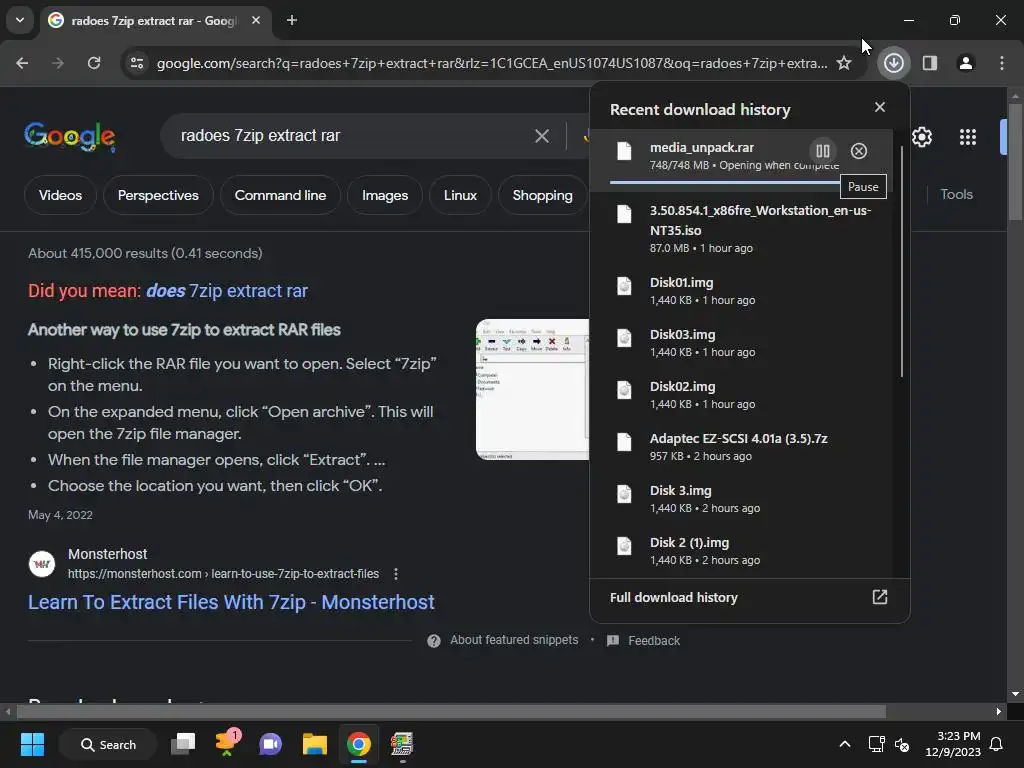Image resolution: width=1024 pixels, height=768 pixels.
Task: Filter results by Videos
Action: (60, 195)
